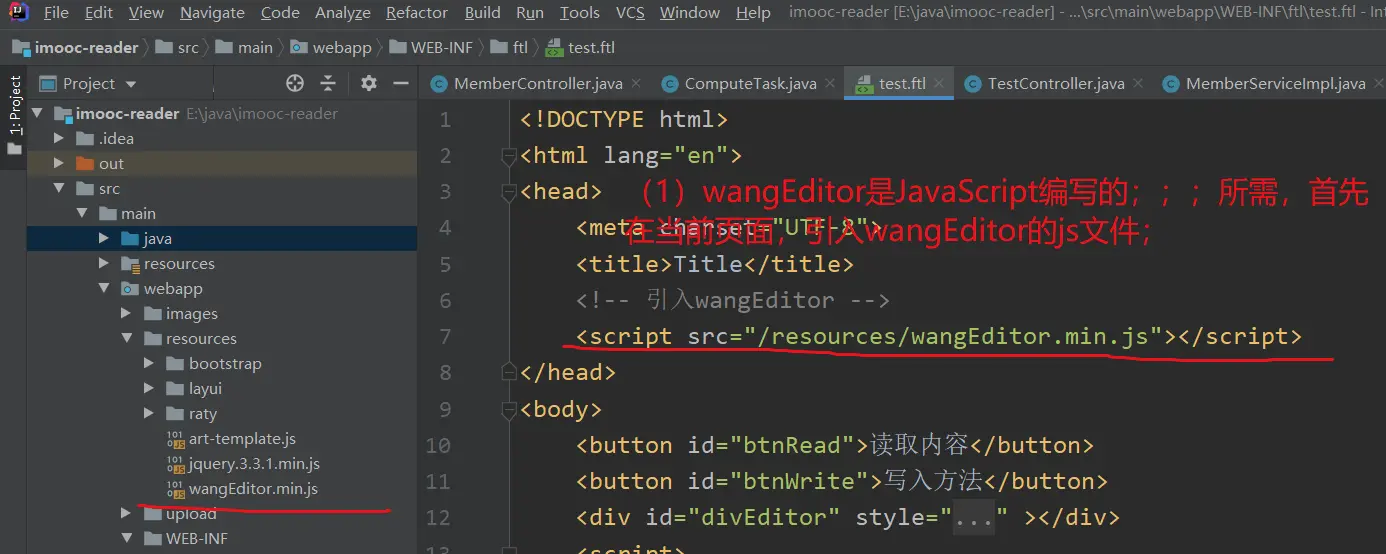Toggle the 1: Project tool window strip
Screen dimensions: 1386x554
pyautogui.click(x=14, y=105)
